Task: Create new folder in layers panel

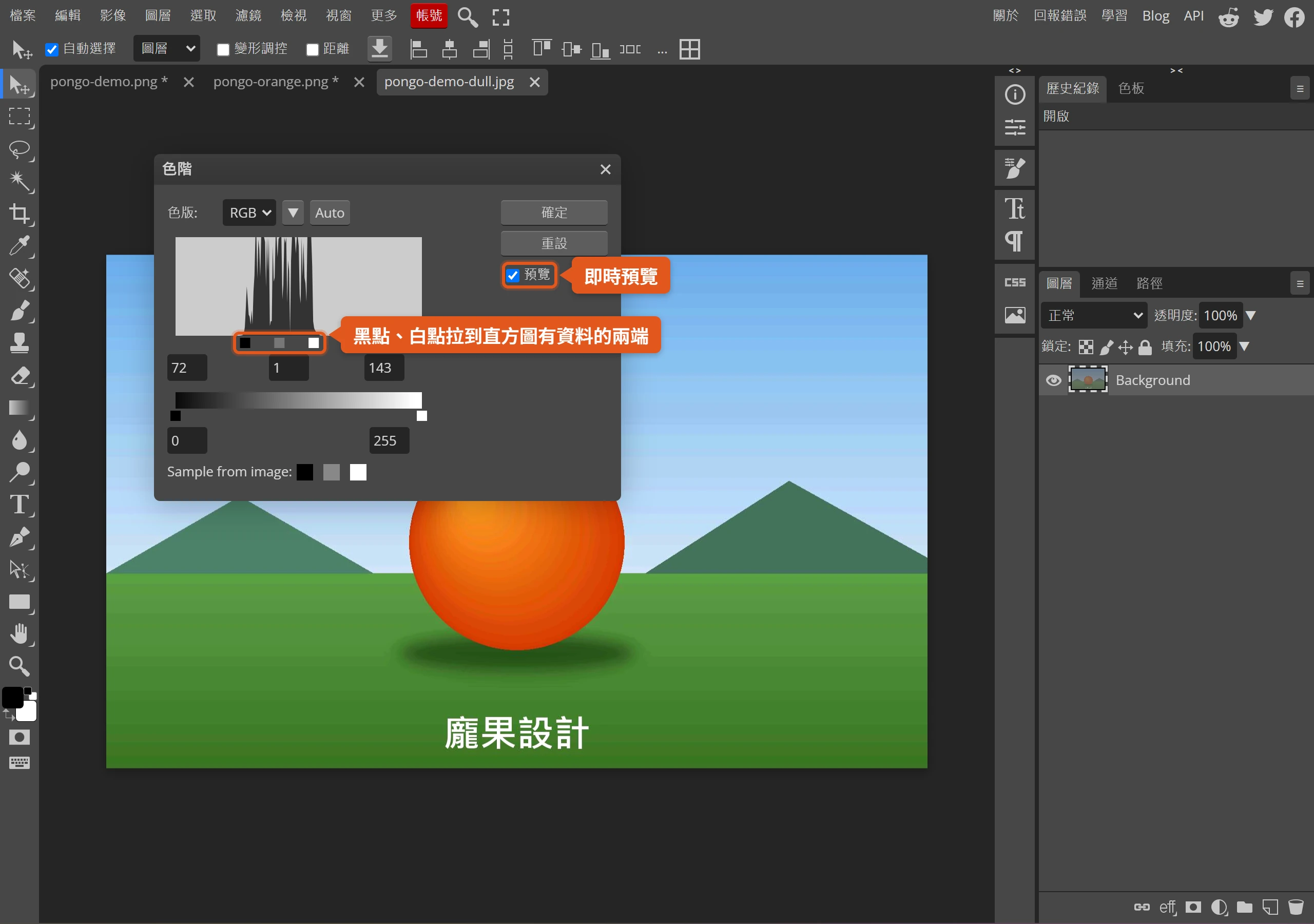Action: (1244, 907)
